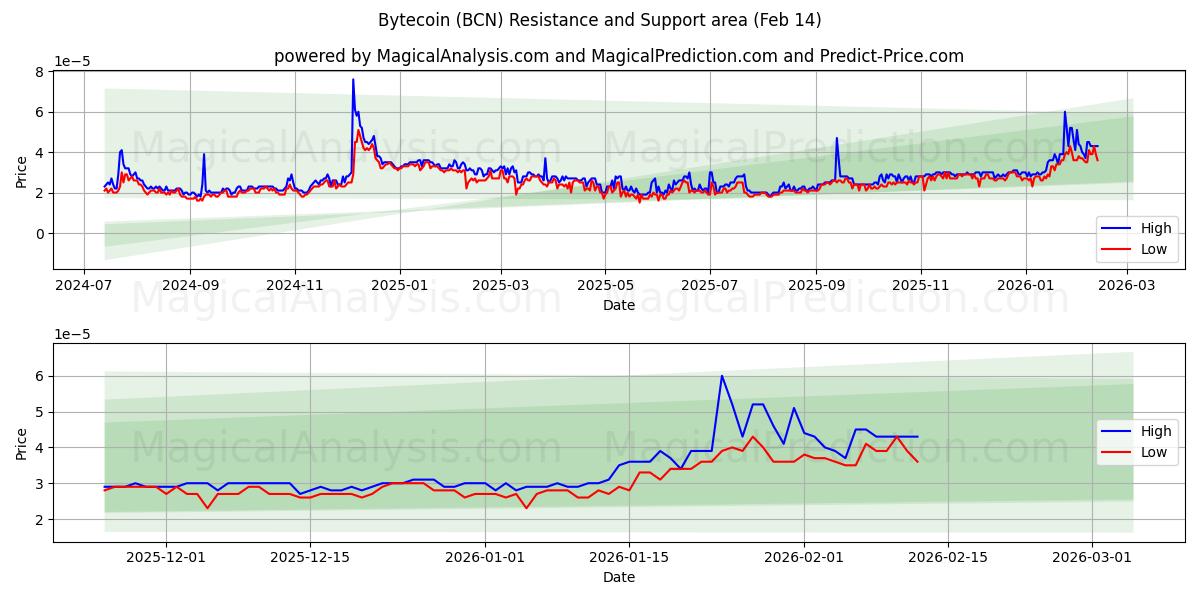
Task: Click the top chart 1e−5 scale exponent
Action: click(72, 61)
